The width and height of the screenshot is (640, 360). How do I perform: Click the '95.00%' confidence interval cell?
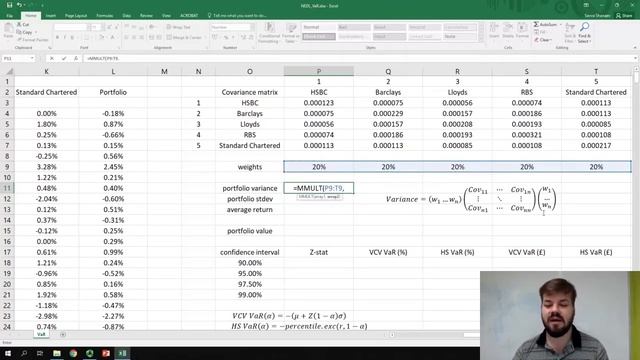[x=250, y=273]
